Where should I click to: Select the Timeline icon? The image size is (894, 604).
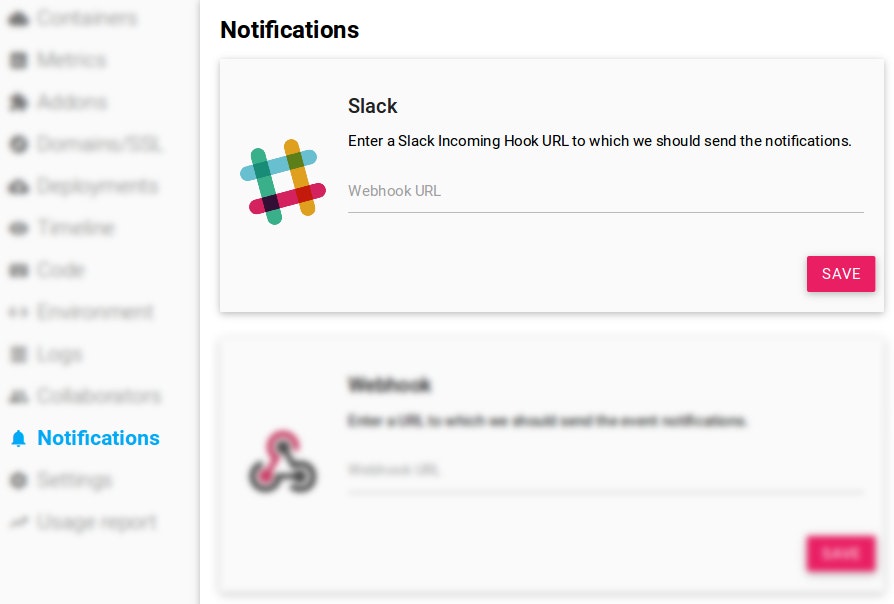(x=20, y=228)
